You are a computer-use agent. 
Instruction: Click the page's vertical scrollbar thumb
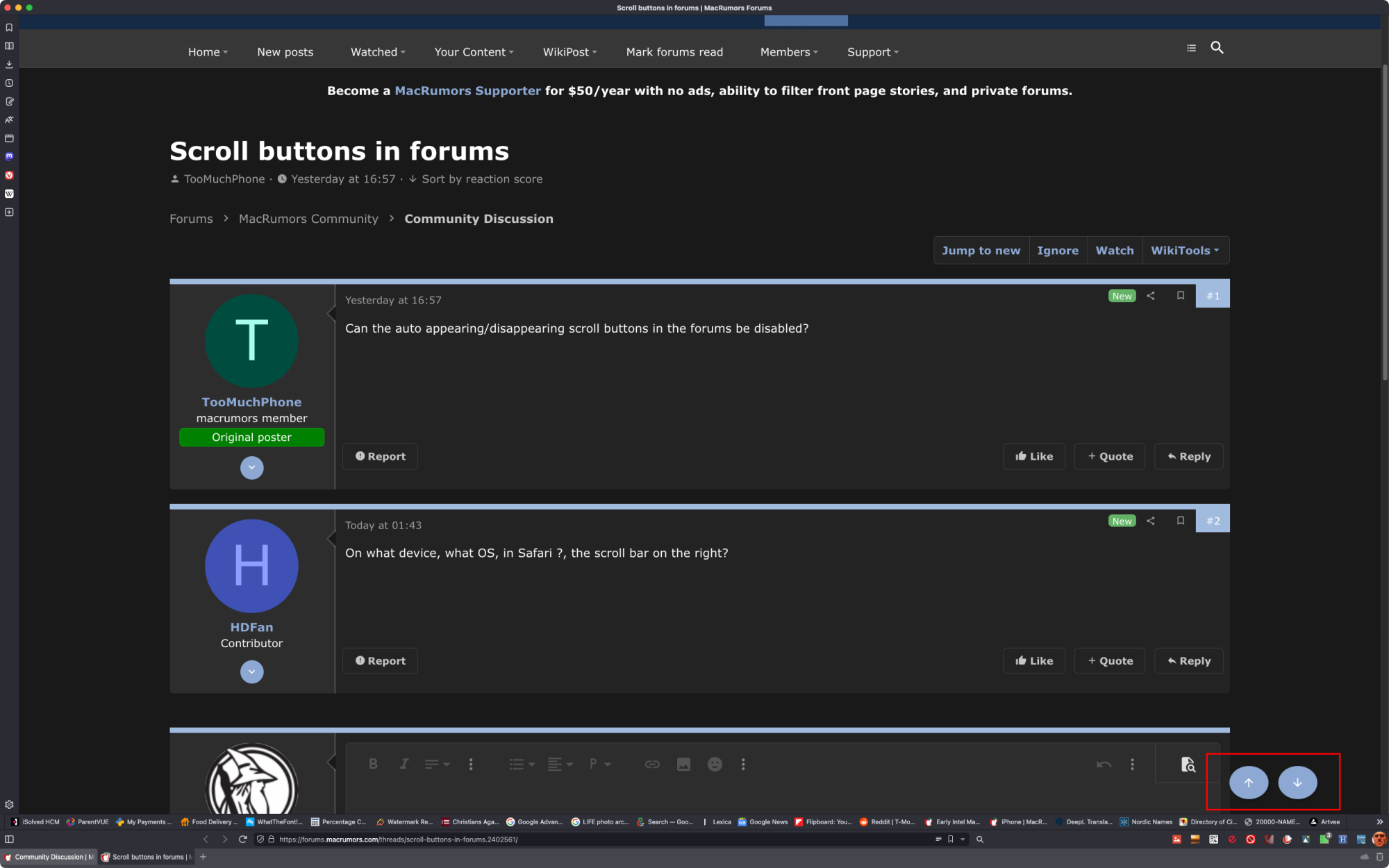[1384, 222]
